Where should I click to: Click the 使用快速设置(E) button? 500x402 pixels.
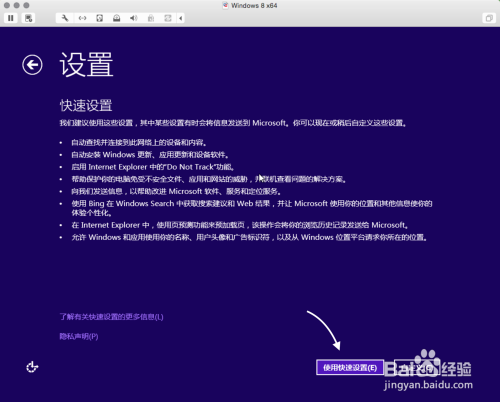(x=350, y=367)
